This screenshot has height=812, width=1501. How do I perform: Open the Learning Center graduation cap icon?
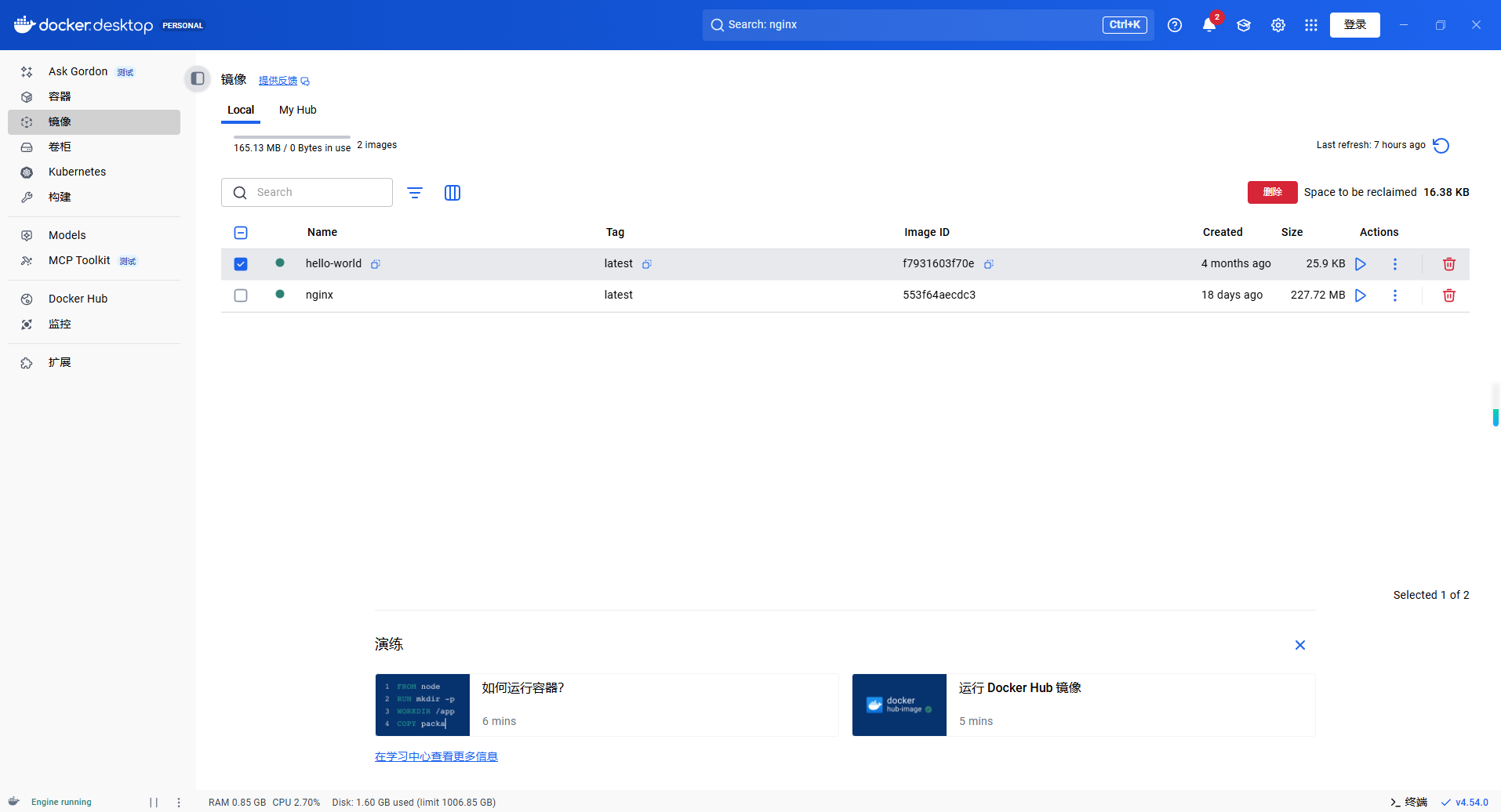tap(1244, 25)
